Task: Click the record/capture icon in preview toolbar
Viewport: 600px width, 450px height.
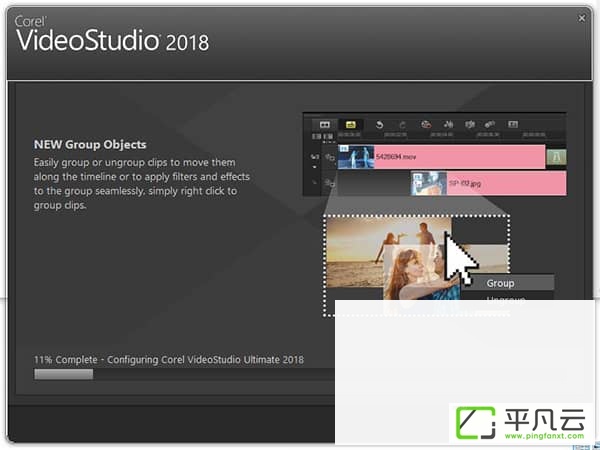Action: [x=426, y=124]
